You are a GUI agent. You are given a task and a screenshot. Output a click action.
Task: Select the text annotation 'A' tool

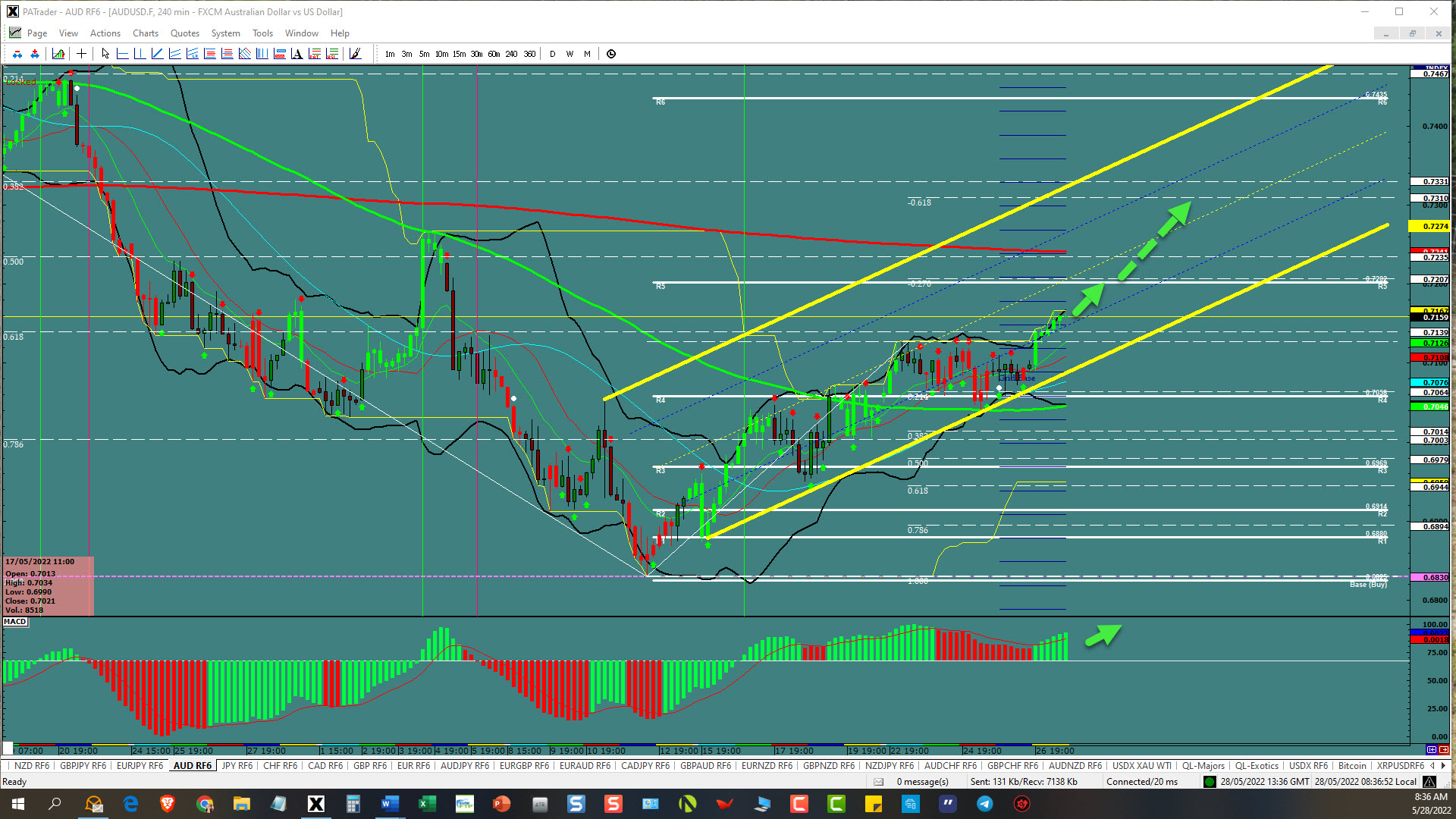[x=297, y=54]
